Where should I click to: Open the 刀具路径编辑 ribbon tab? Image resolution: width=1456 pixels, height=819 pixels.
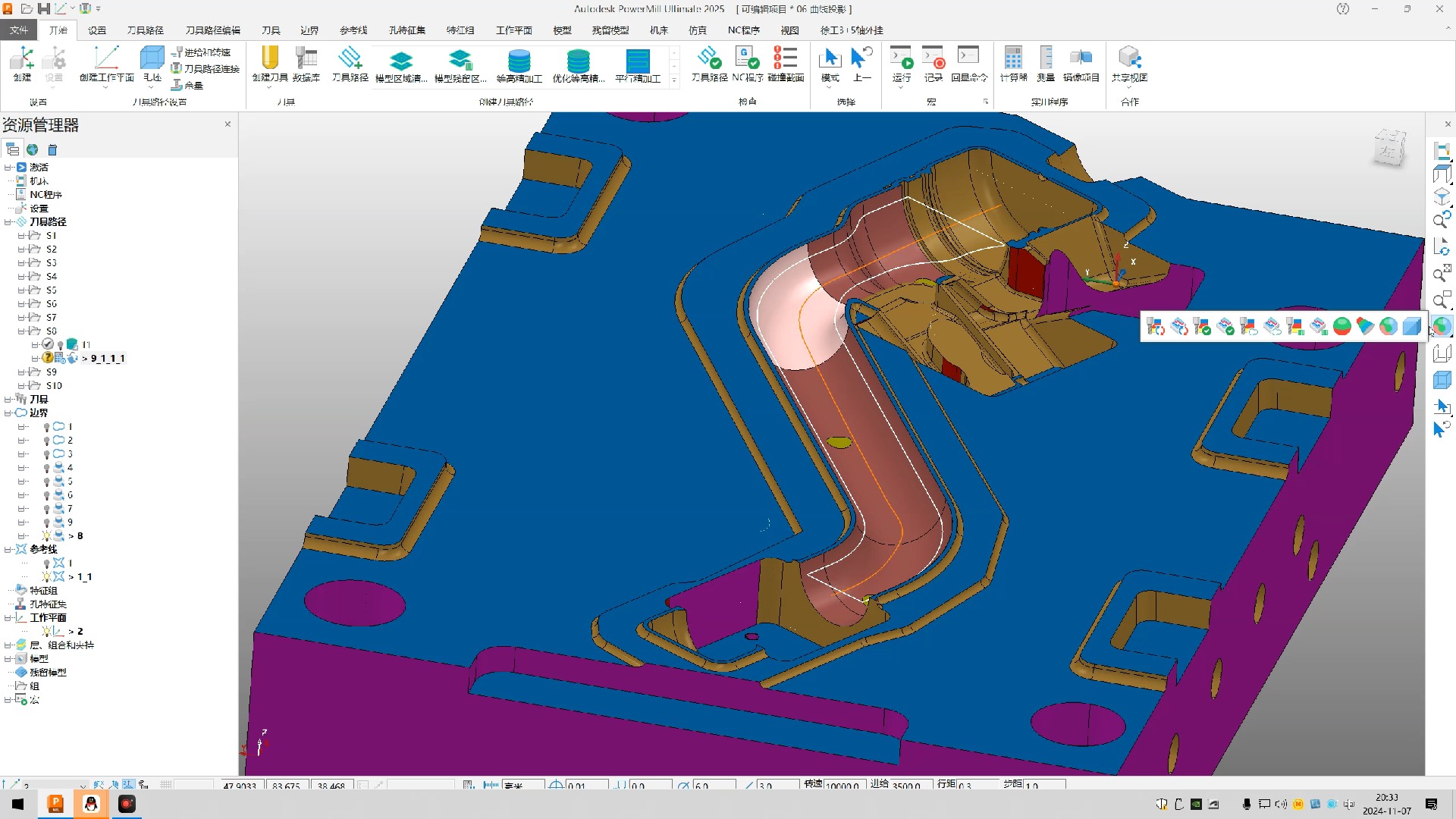point(212,30)
